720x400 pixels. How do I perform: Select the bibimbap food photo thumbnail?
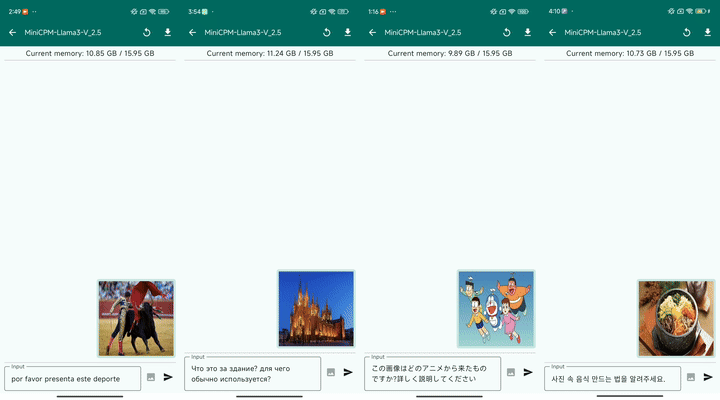[x=676, y=318]
